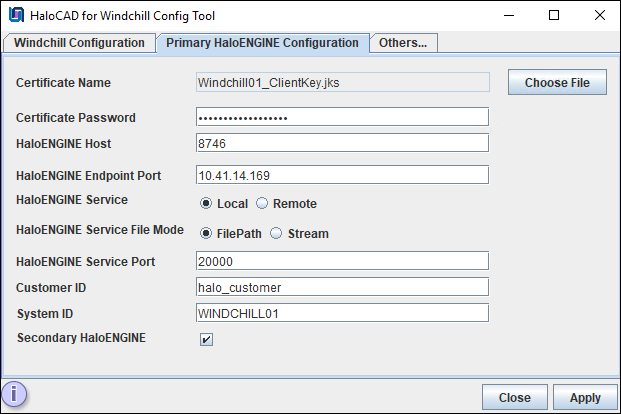The width and height of the screenshot is (621, 414).
Task: Click the Choose File button
Action: [557, 83]
